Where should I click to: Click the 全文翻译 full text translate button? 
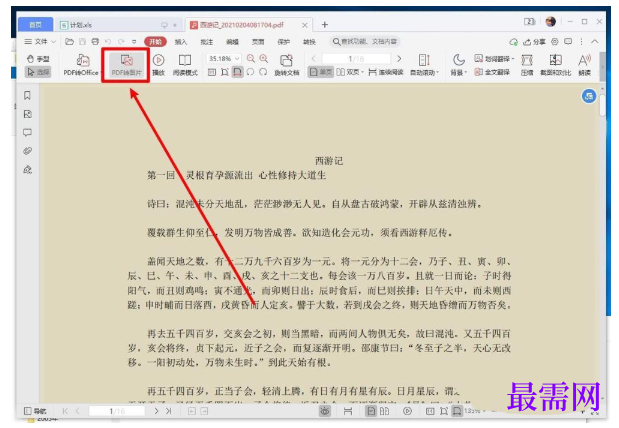click(x=492, y=72)
